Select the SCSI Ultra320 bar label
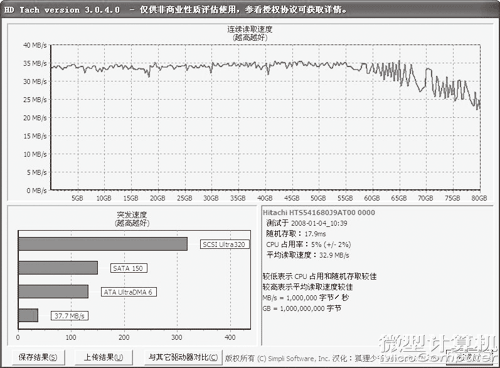Viewport: 500px width, 368px height. point(224,244)
